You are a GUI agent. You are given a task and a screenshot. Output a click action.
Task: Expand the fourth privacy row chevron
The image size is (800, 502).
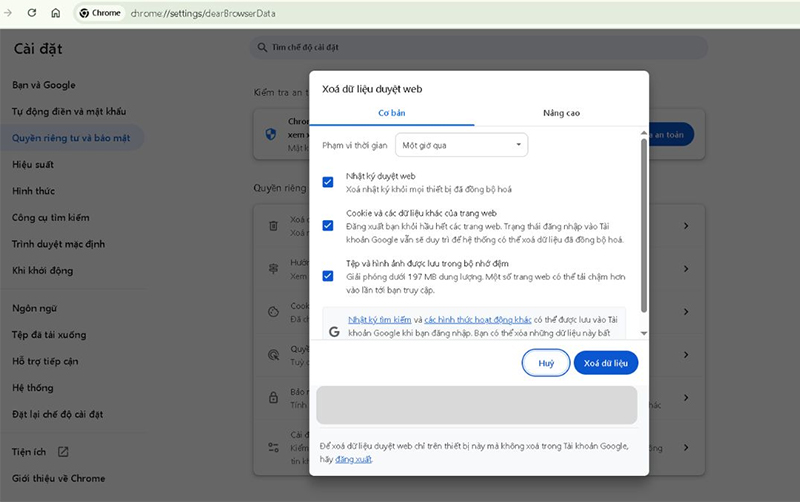[686, 354]
